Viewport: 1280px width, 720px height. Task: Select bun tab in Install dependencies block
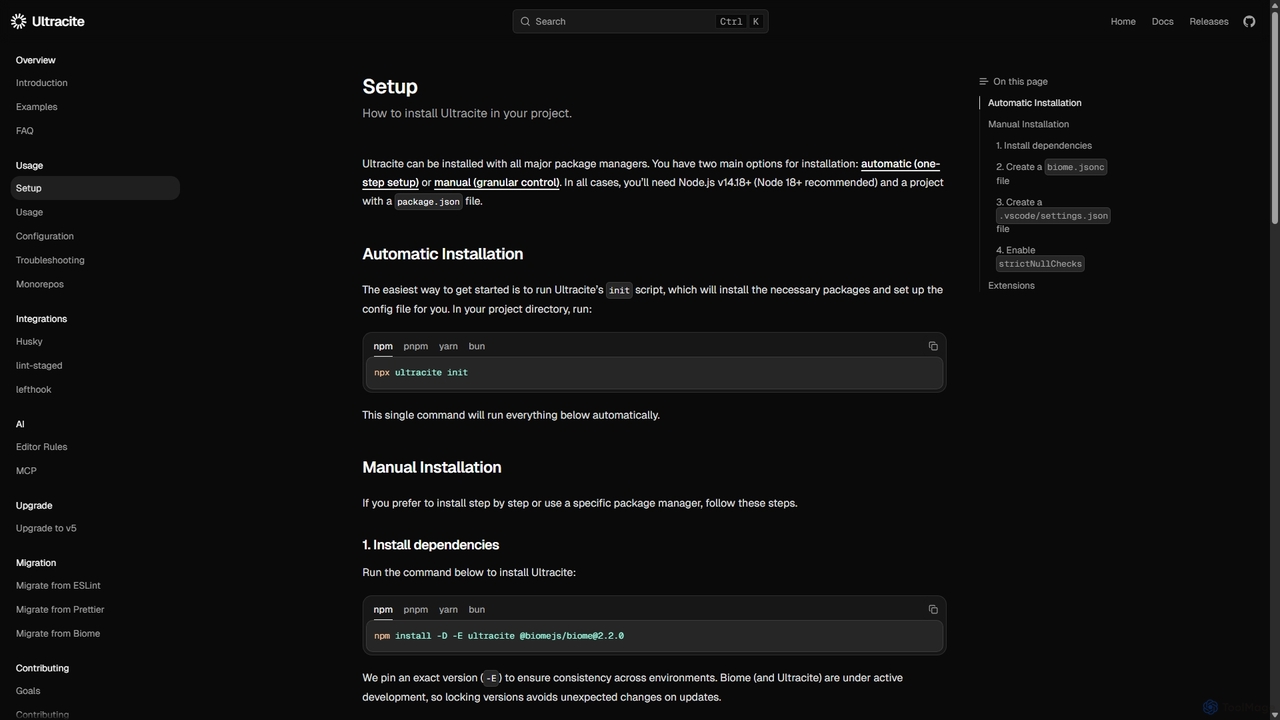click(x=477, y=609)
